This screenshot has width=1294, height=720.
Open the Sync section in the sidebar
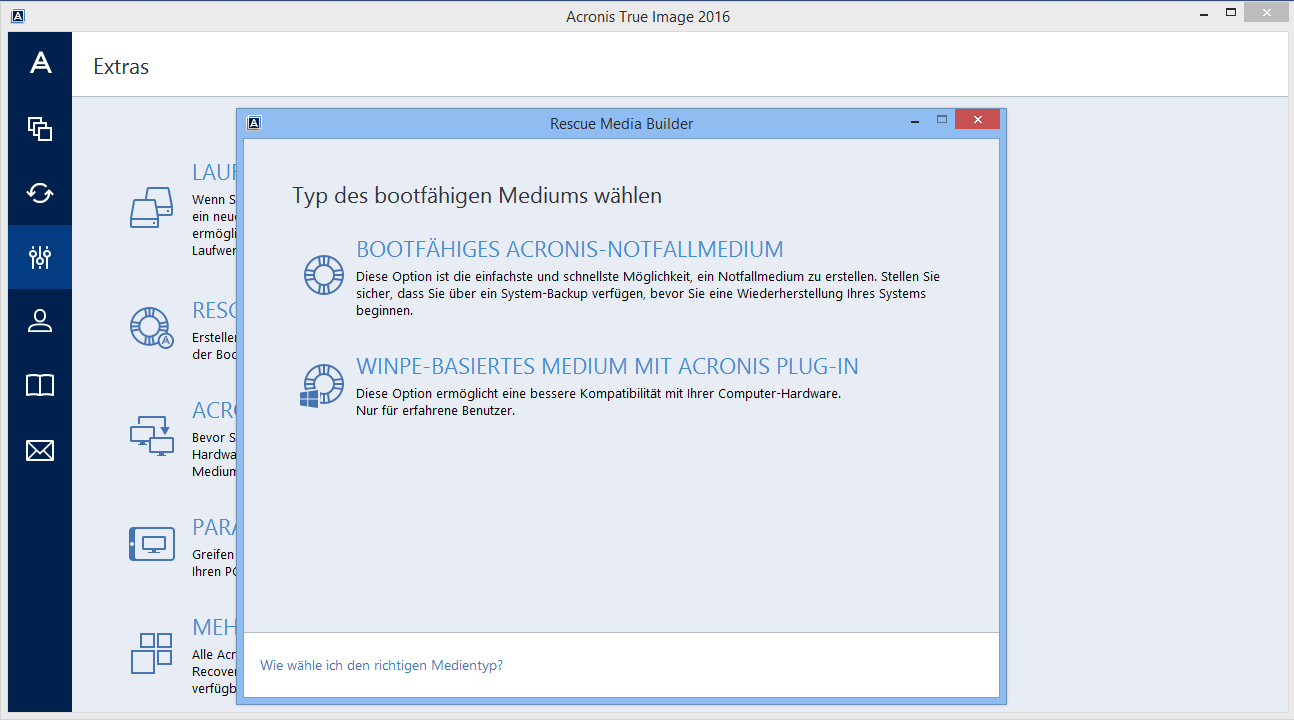40,193
